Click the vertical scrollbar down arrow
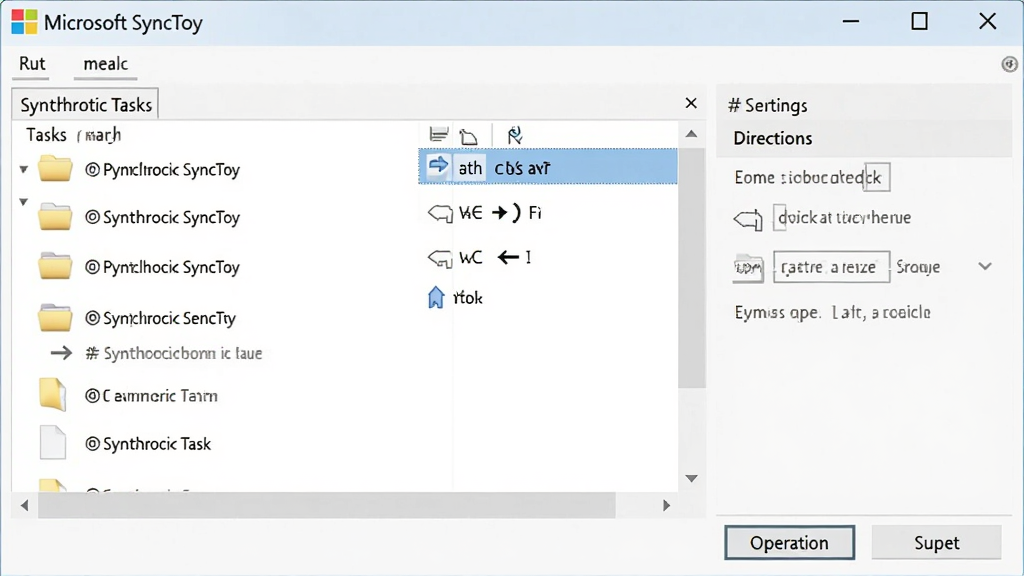The image size is (1024, 576). point(692,479)
